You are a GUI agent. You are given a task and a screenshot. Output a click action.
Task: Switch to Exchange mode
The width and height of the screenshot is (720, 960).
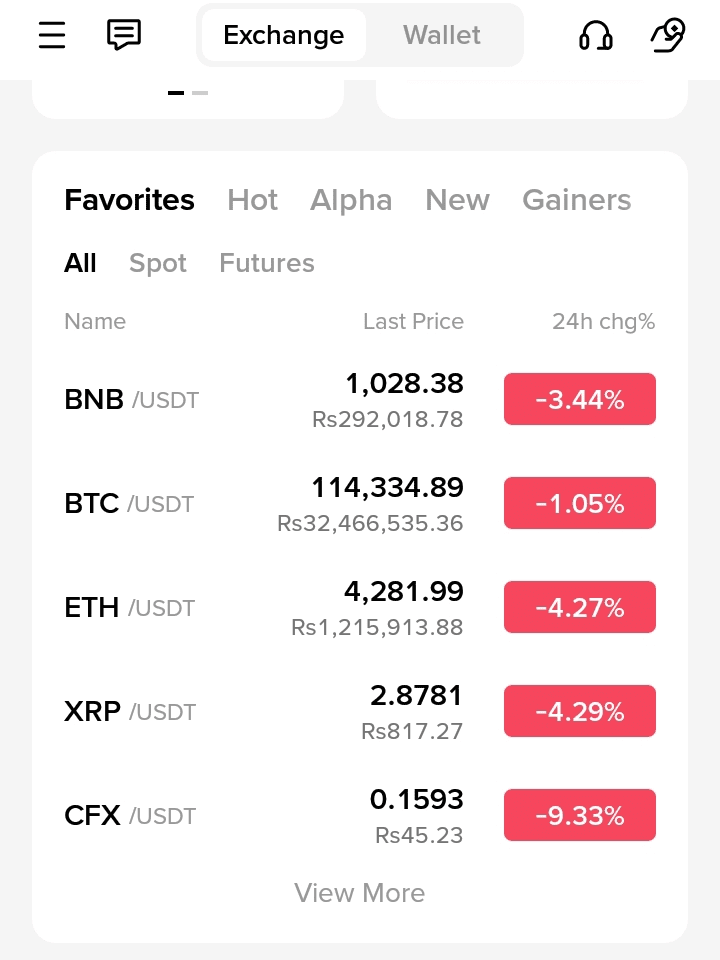click(x=283, y=35)
